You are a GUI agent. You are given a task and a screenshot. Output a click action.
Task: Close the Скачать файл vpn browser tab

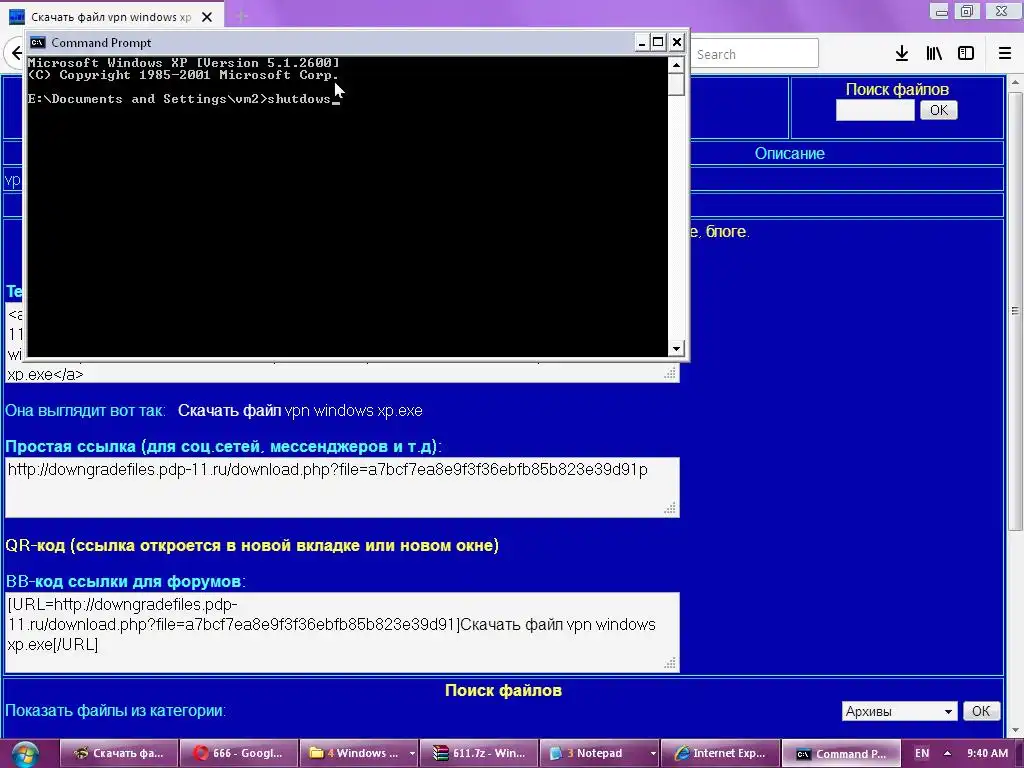(x=207, y=17)
